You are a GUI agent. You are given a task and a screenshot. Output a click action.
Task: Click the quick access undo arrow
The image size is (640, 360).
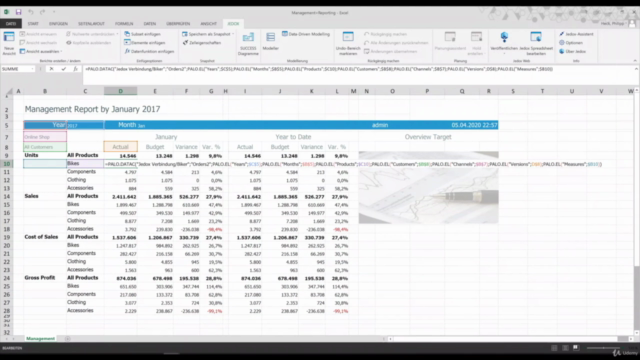(x=31, y=12)
